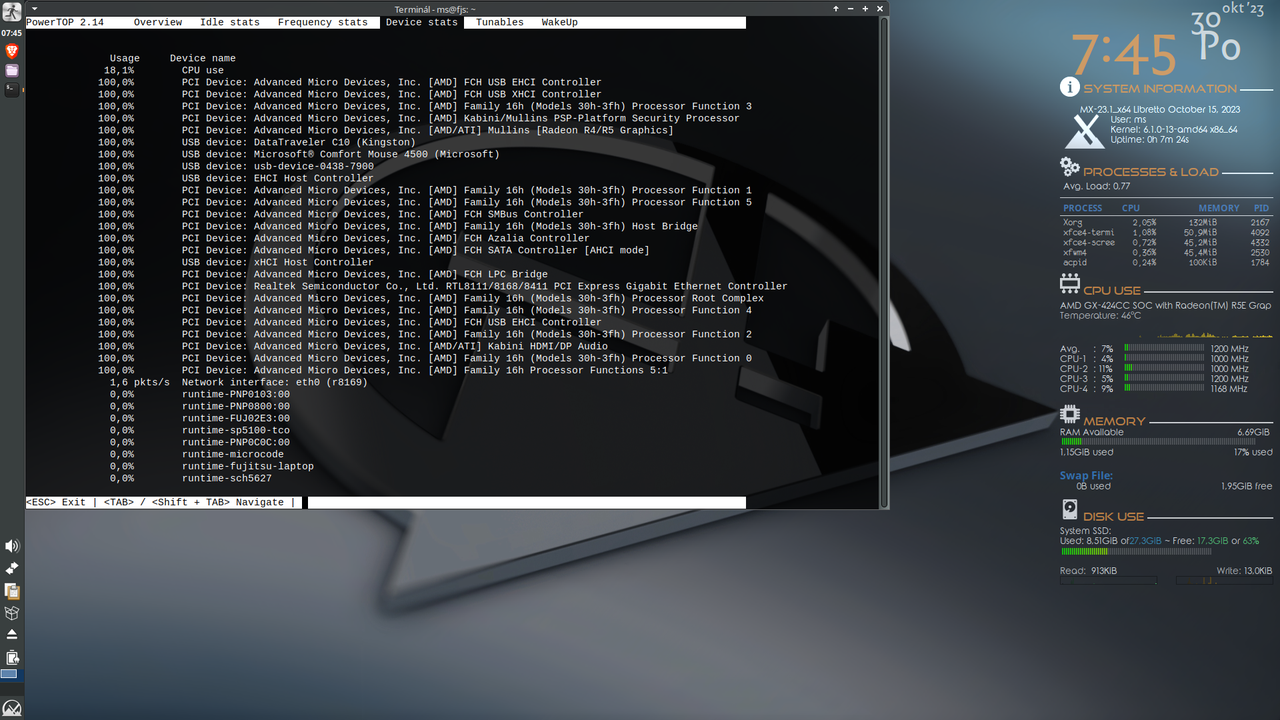The height and width of the screenshot is (720, 1280).
Task: Select the EHCI Host Controller row
Action: (236, 178)
